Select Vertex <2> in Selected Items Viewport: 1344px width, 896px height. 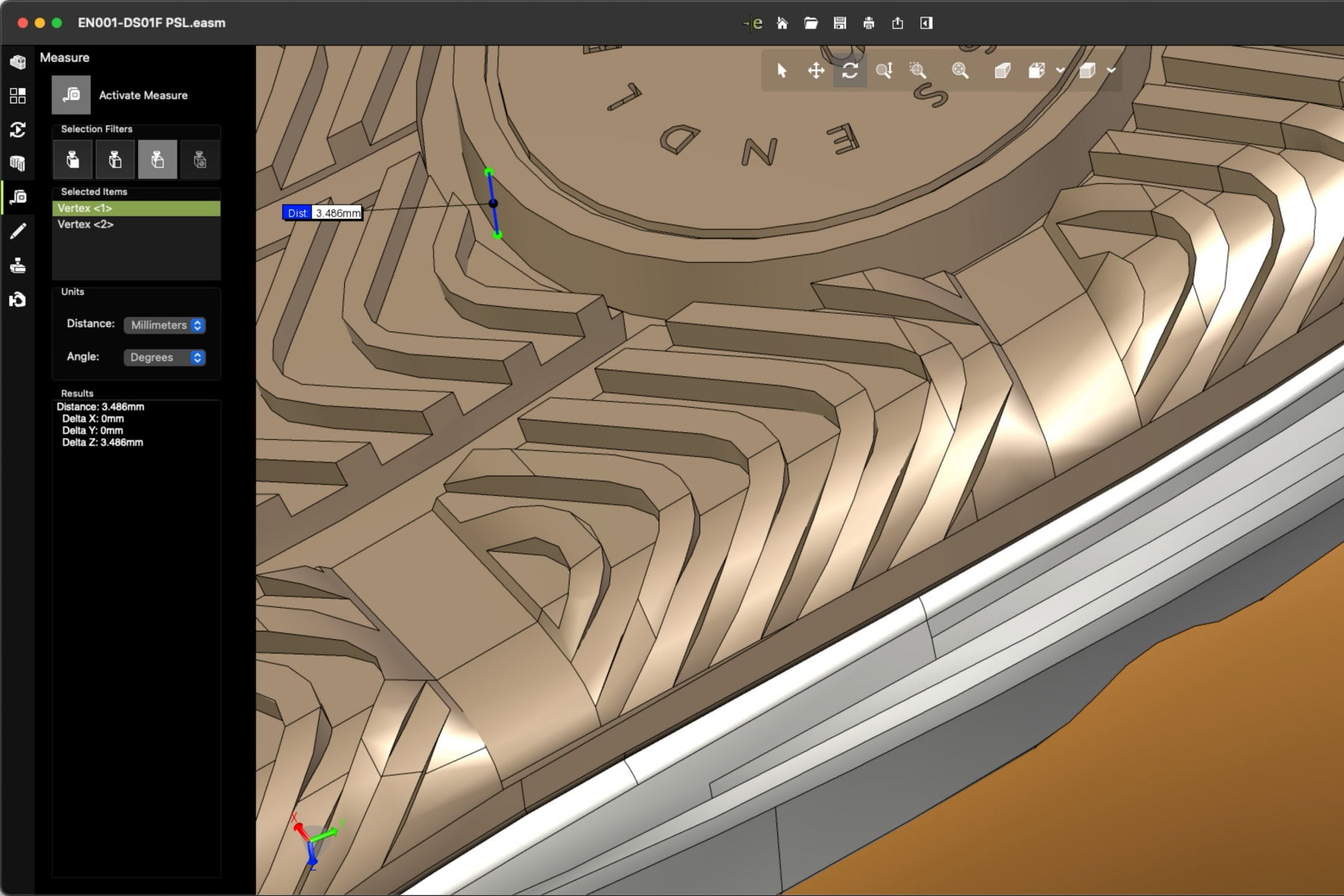[x=86, y=224]
